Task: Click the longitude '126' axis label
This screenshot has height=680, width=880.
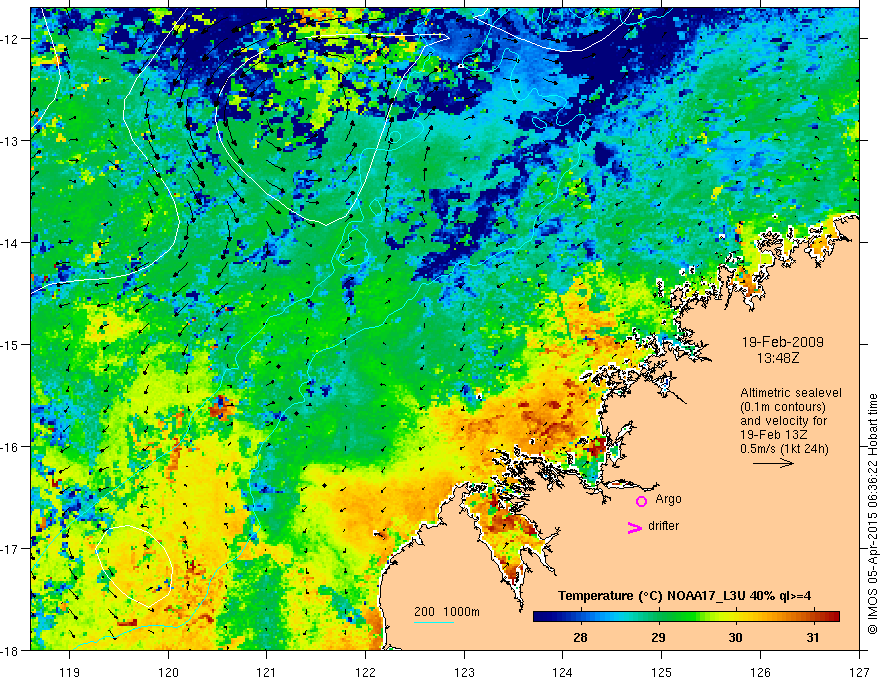Action: coord(760,672)
